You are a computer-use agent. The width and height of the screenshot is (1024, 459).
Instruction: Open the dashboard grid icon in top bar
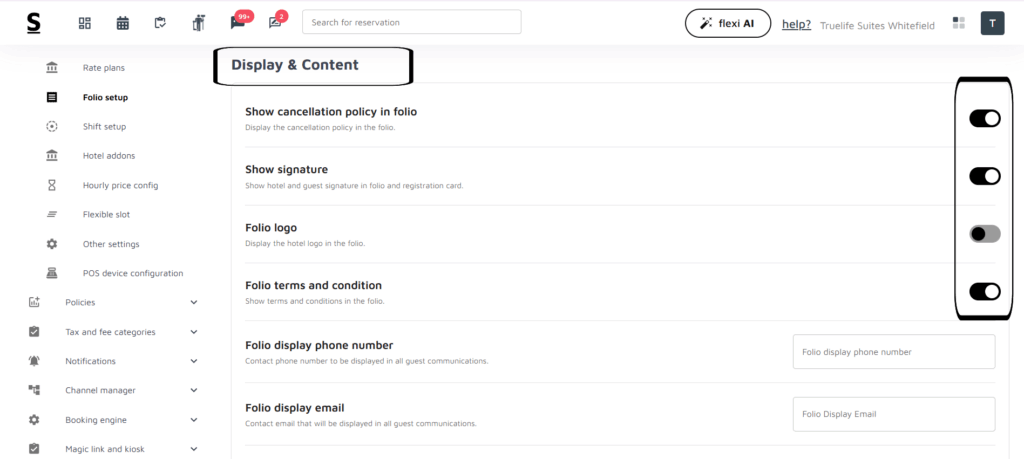pyautogui.click(x=85, y=23)
